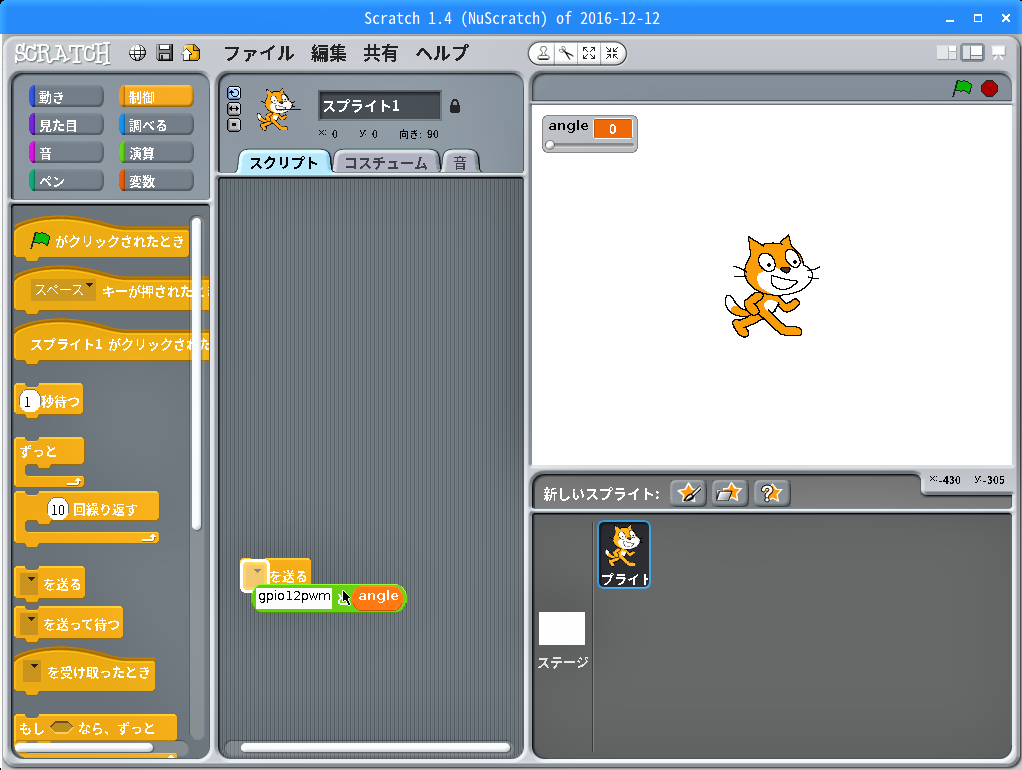Select the cat sprite thumbnail in sprite list
1022x770 pixels.
(x=624, y=554)
